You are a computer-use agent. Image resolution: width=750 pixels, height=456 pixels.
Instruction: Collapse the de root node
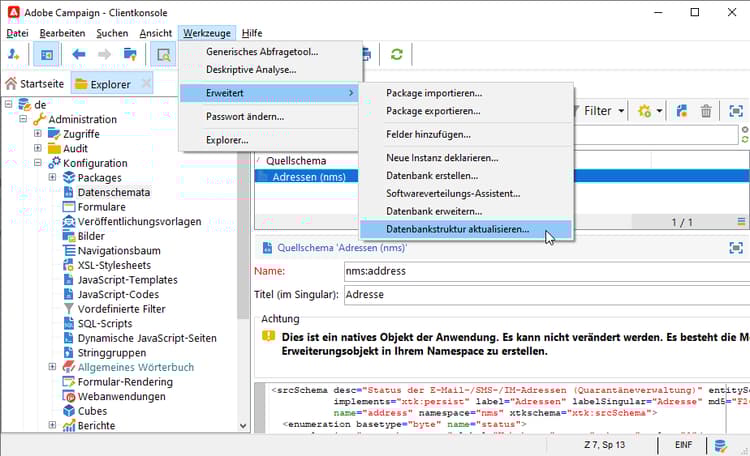8,104
